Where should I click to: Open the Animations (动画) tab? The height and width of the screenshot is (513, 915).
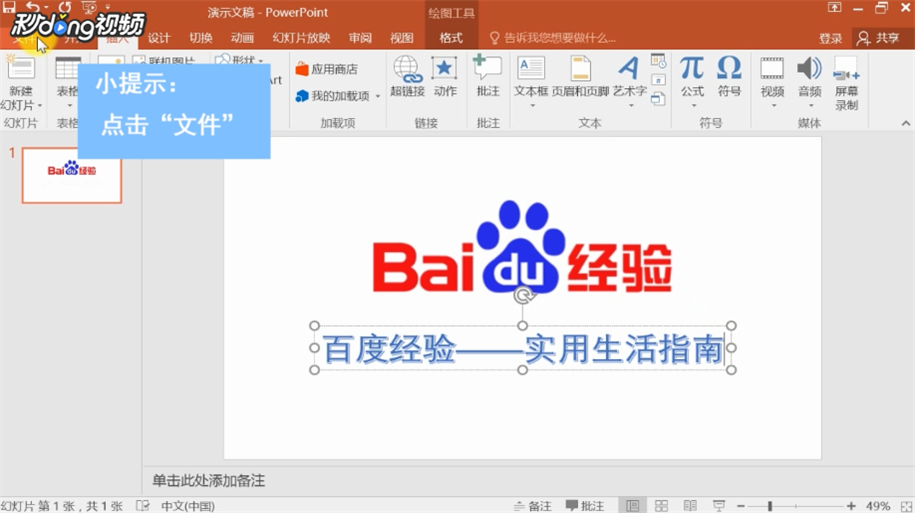242,38
